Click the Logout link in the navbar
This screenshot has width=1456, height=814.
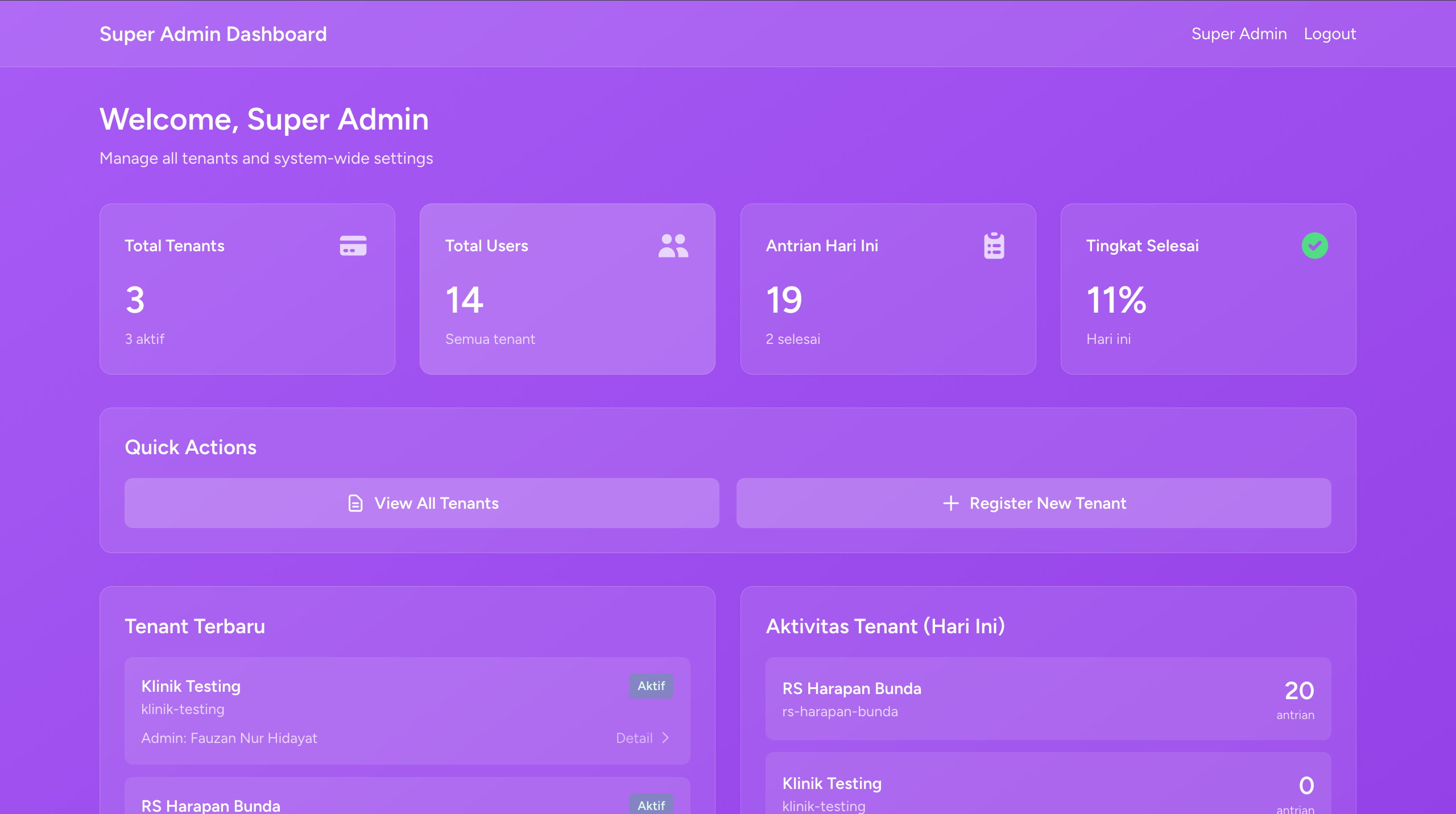(1330, 34)
